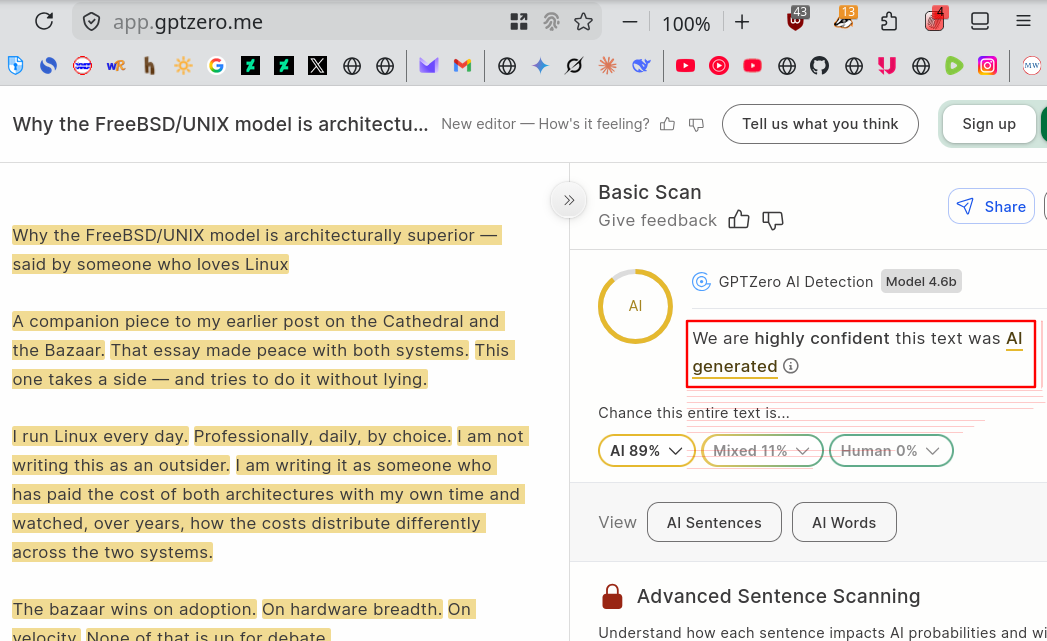Open the Proton Mail bookmark
Viewport: 1047px width, 641px height.
coord(428,65)
